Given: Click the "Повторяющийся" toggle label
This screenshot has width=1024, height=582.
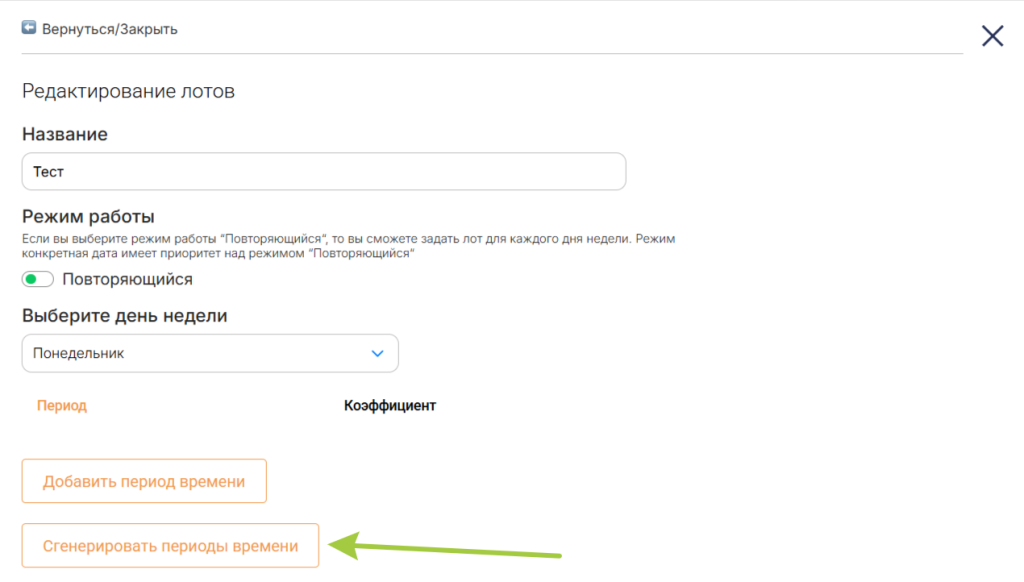Looking at the screenshot, I should (127, 279).
